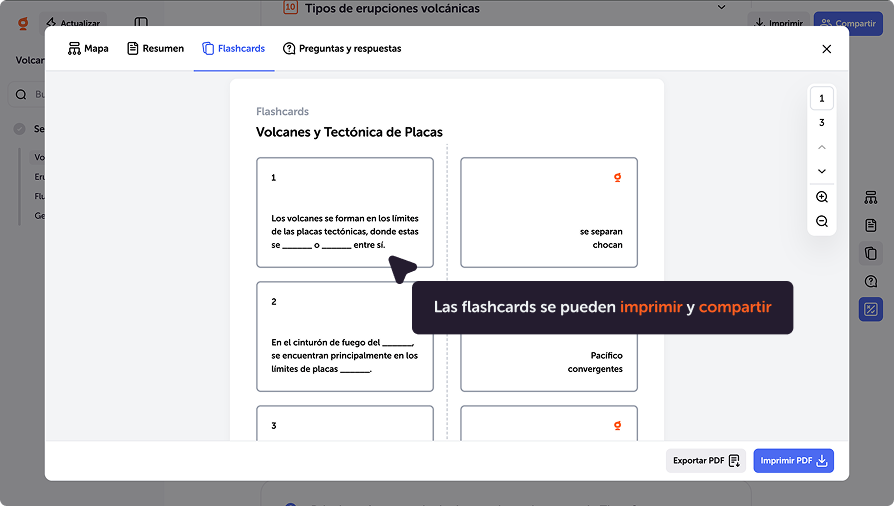Open the summary document icon in right sidebar

pyautogui.click(x=871, y=225)
